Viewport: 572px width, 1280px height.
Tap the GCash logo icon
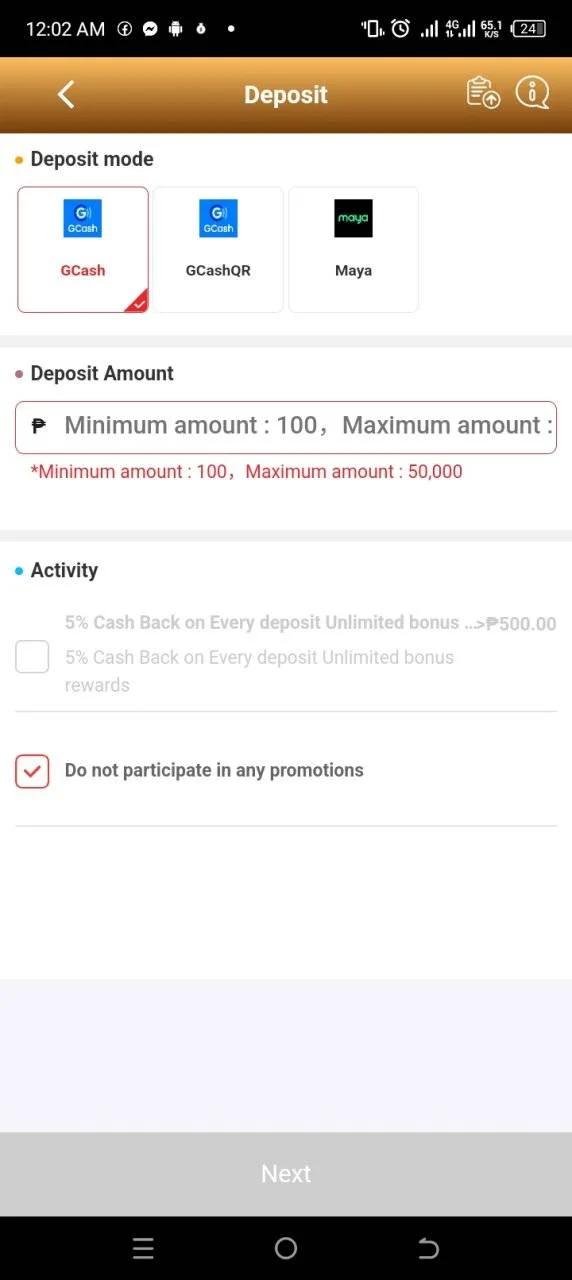tap(83, 218)
